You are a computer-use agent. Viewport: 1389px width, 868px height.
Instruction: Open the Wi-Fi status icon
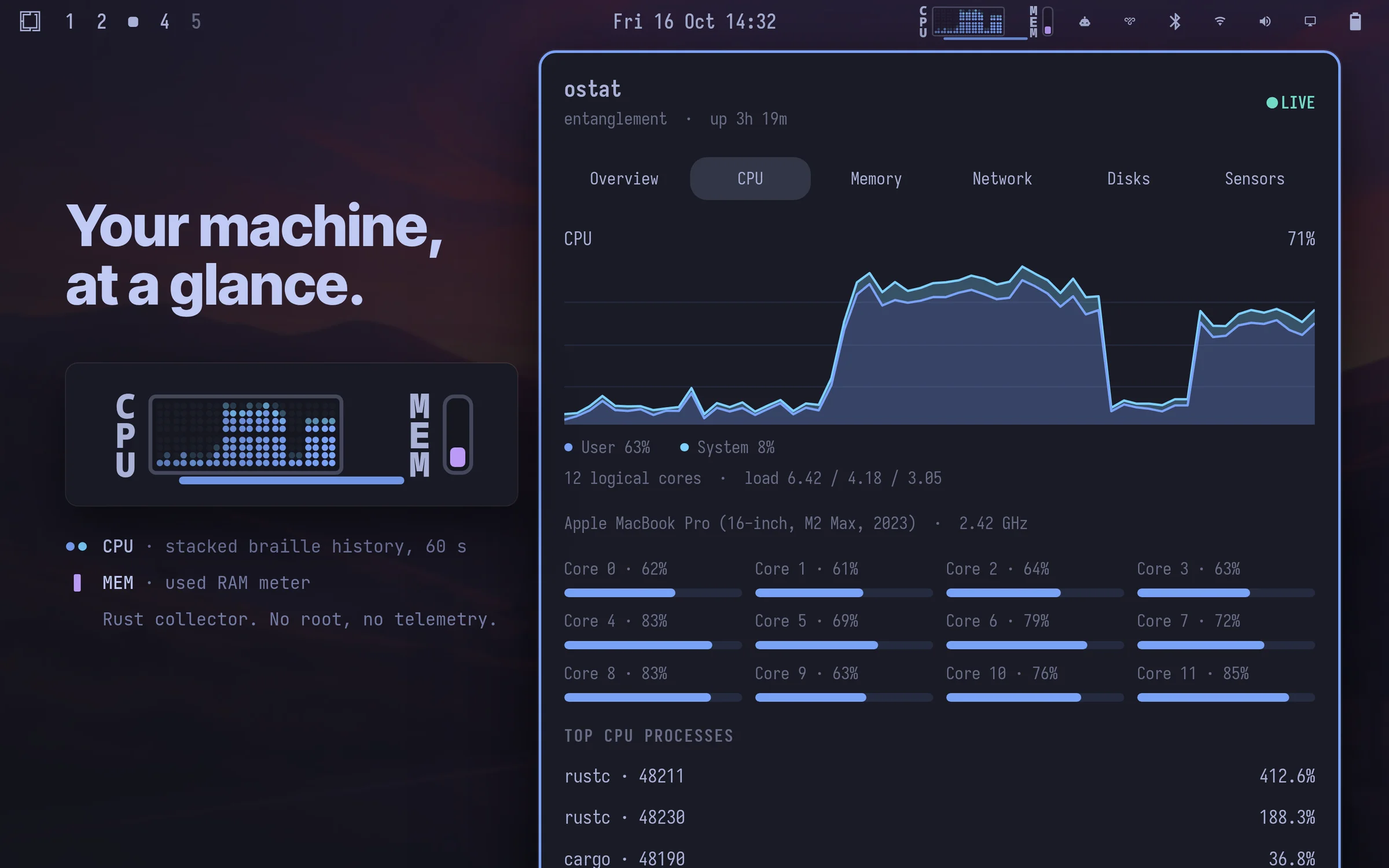1220,21
